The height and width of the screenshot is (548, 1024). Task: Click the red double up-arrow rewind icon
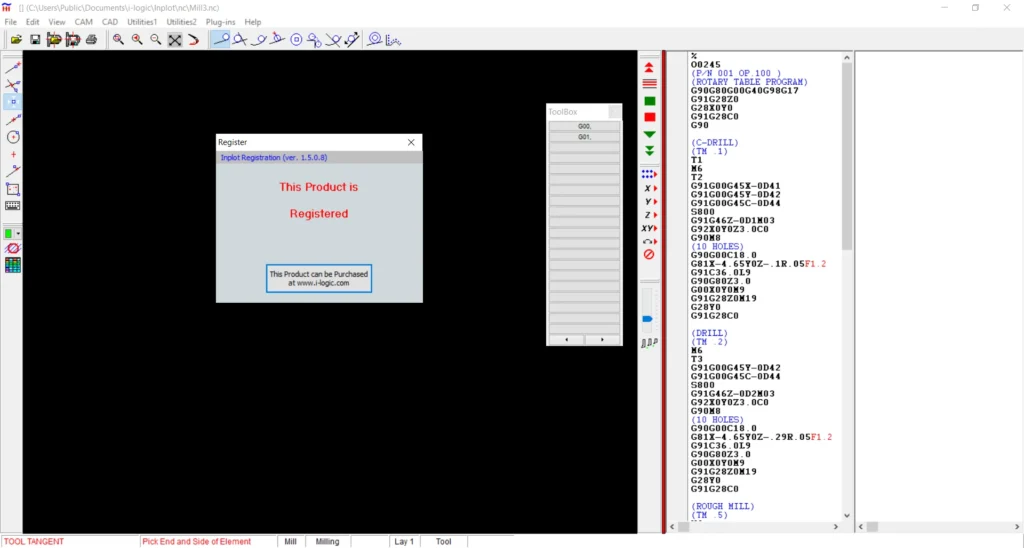(649, 68)
